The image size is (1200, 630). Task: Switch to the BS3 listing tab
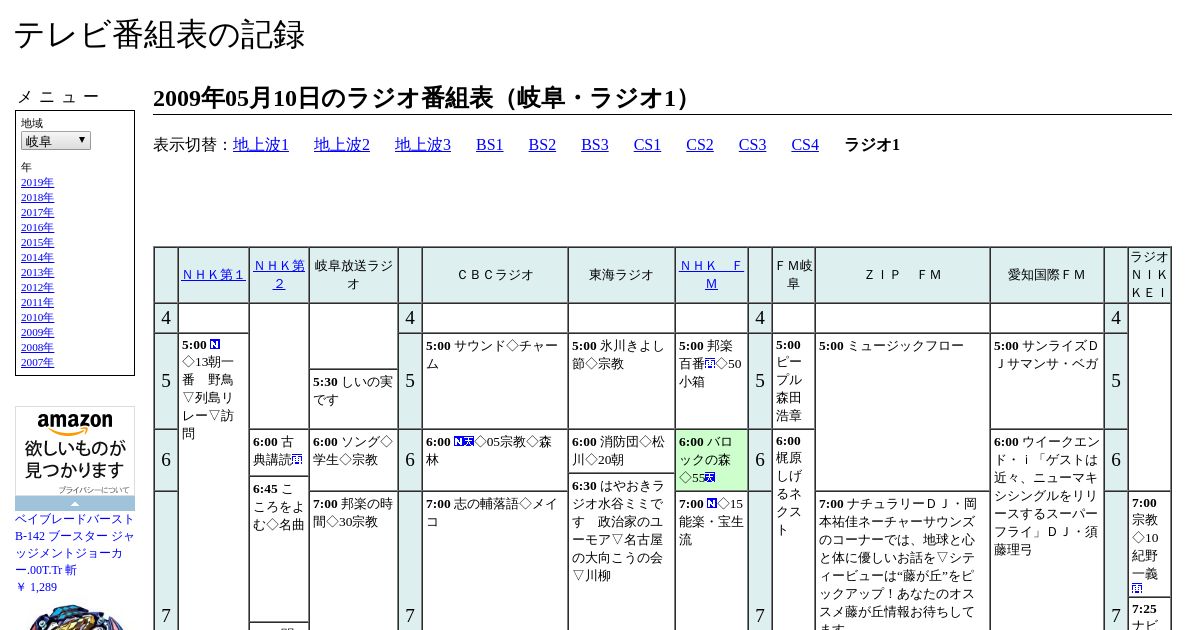595,145
